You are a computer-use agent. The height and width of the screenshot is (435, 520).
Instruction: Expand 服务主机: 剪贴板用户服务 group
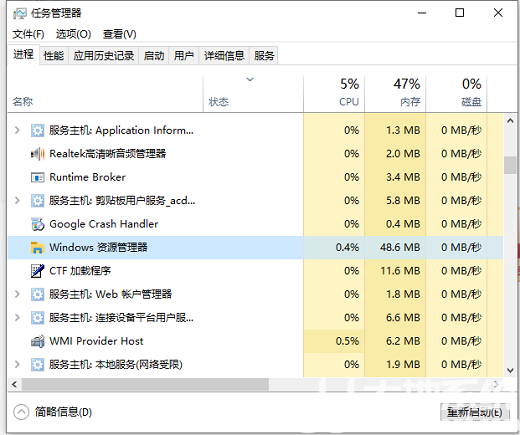17,201
